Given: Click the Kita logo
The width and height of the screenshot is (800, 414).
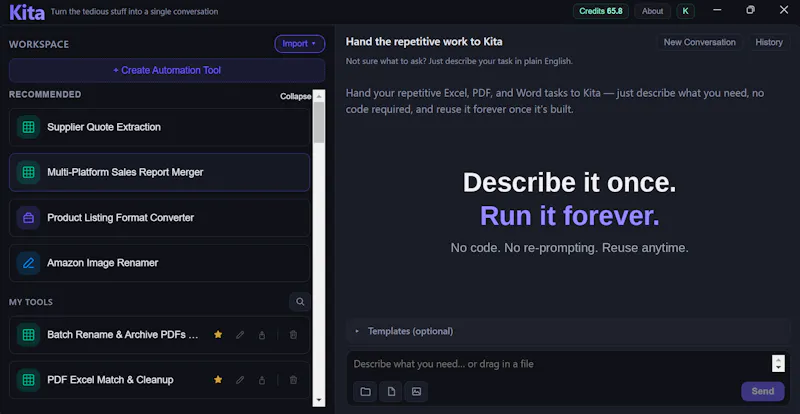Looking at the screenshot, I should click(x=27, y=12).
